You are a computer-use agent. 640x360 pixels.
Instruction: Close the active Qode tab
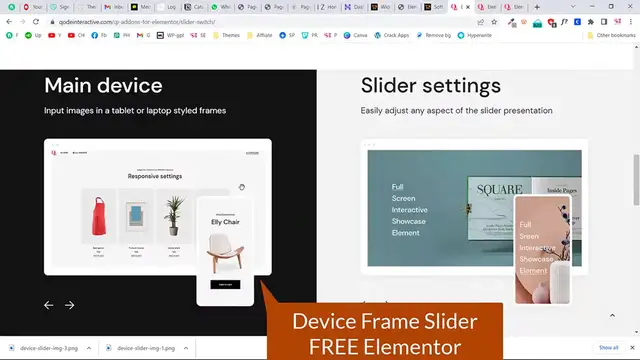(468, 7)
